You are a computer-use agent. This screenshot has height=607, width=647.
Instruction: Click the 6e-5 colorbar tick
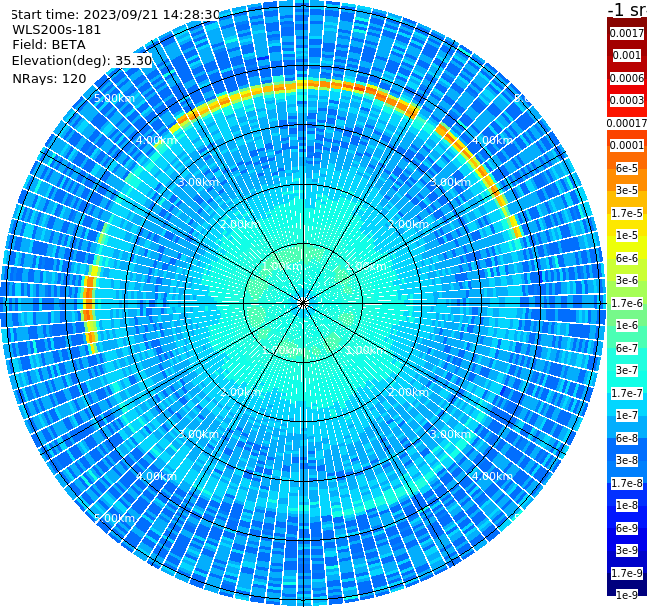(x=627, y=168)
